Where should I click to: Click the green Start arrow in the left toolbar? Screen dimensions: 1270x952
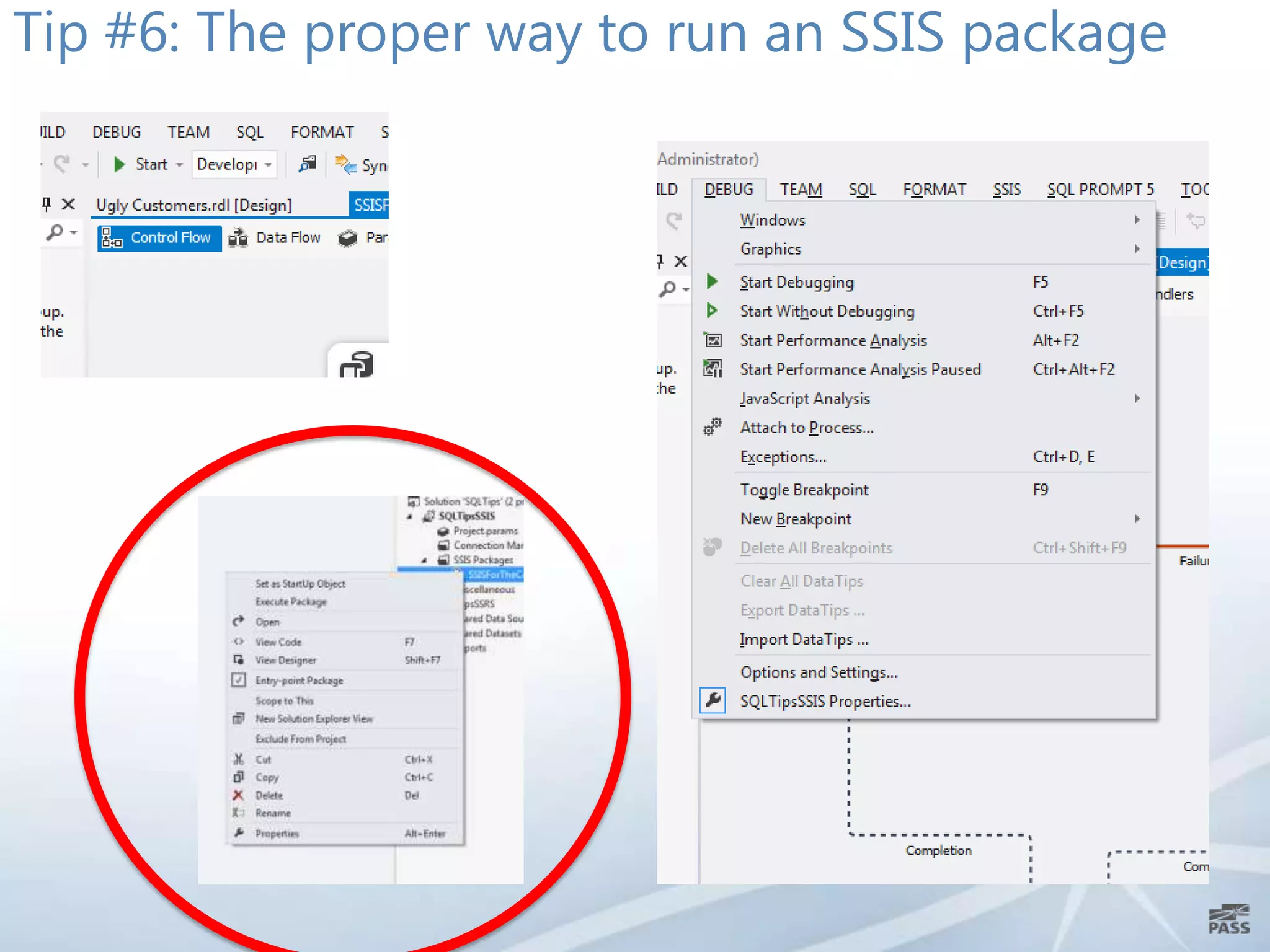120,164
